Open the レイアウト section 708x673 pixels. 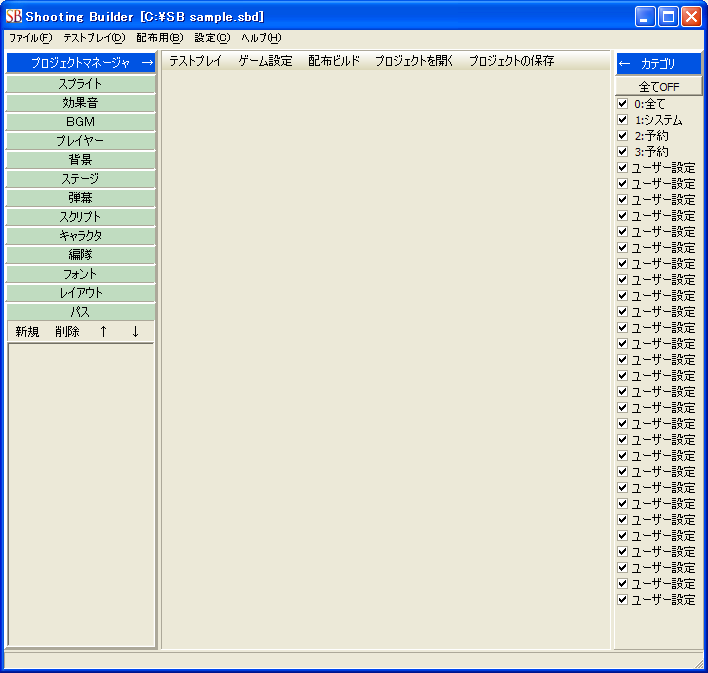pos(80,293)
